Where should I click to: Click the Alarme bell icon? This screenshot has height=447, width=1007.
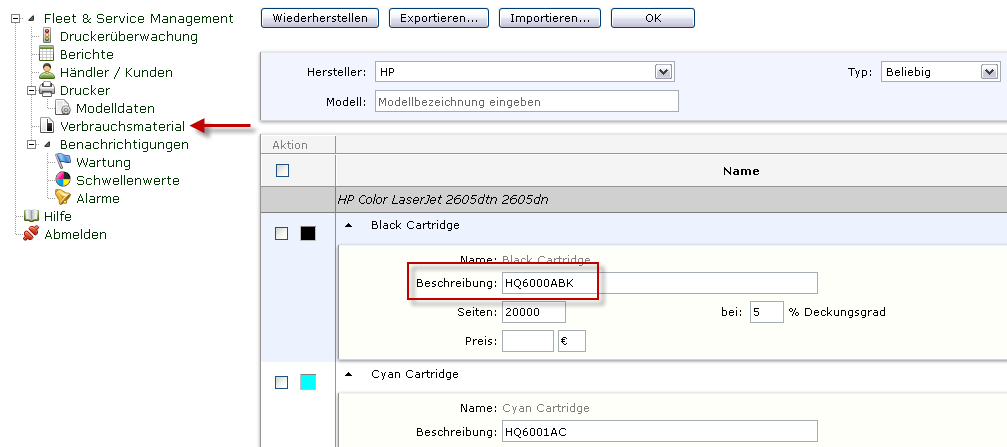pos(63,198)
